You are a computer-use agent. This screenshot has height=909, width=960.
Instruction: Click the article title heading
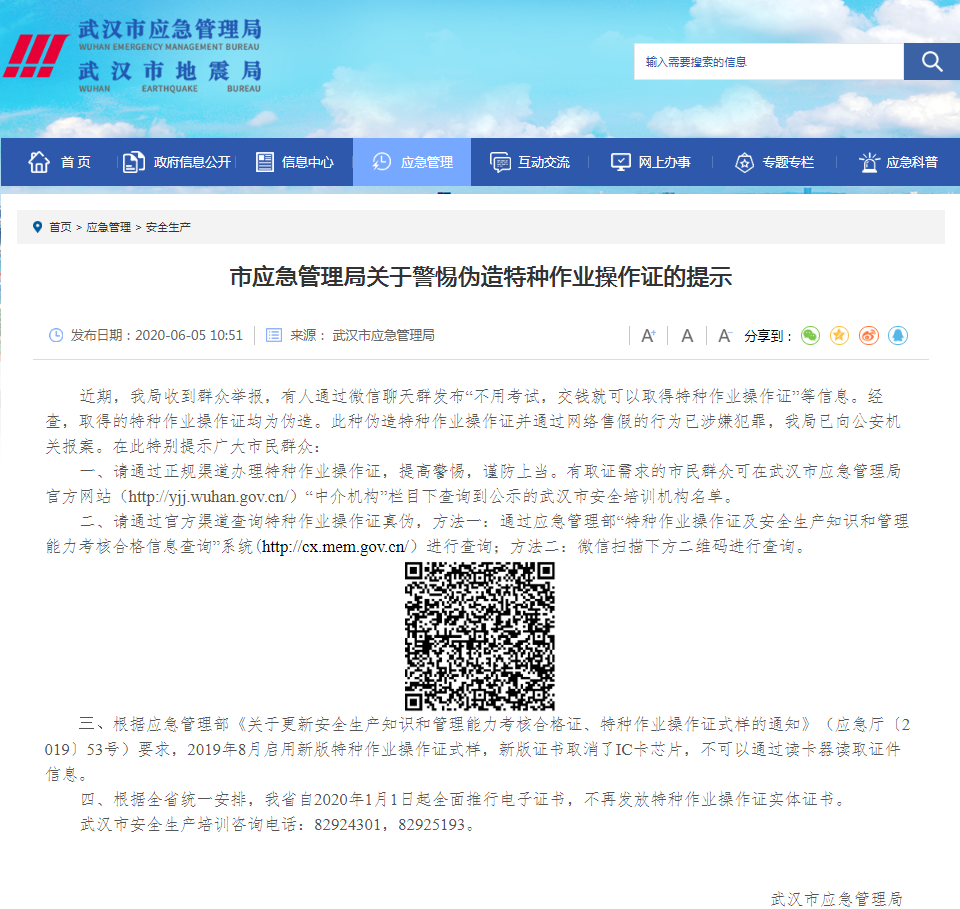coord(481,277)
